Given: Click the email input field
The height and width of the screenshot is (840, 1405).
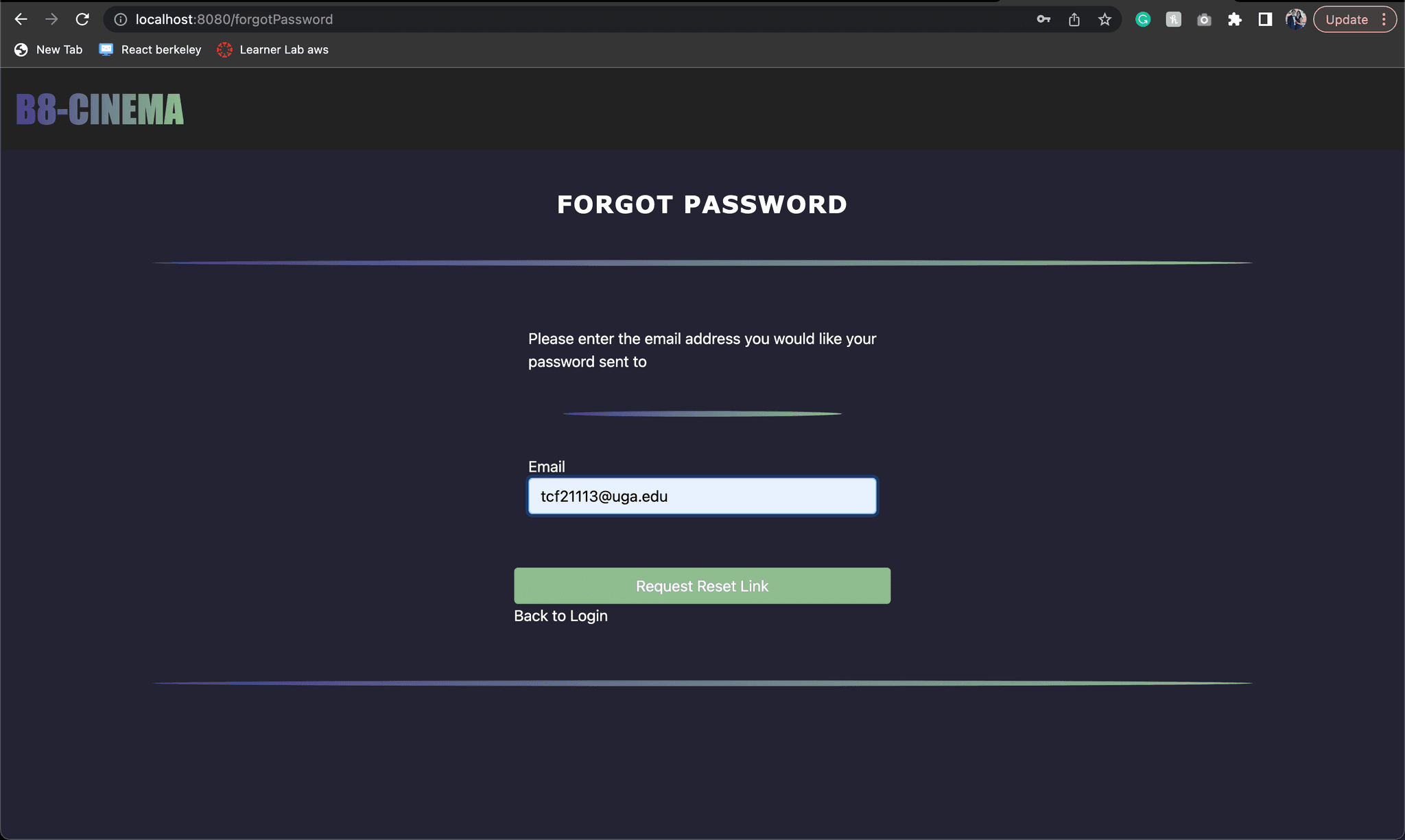Looking at the screenshot, I should click(702, 496).
